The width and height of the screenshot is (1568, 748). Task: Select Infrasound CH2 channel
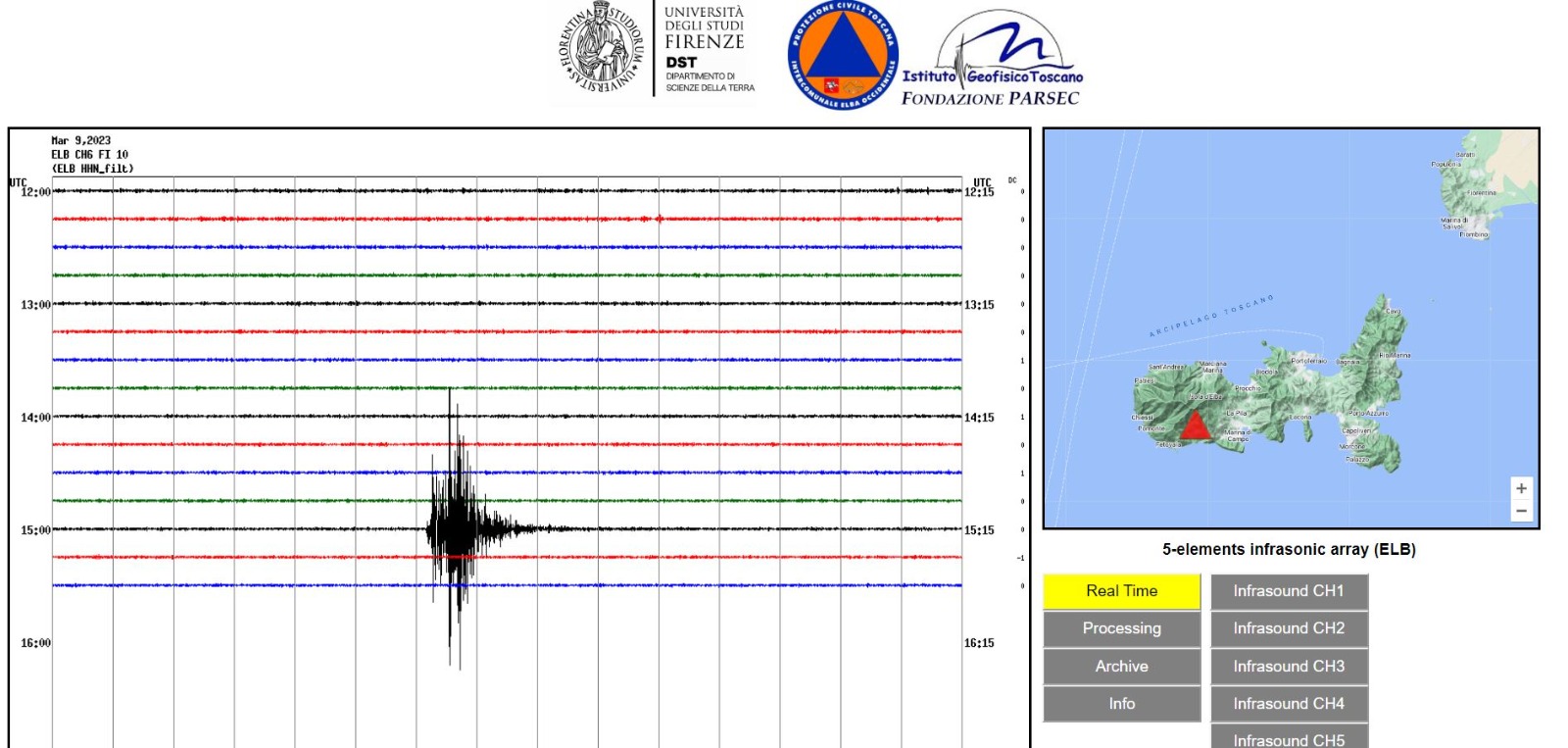[1288, 628]
